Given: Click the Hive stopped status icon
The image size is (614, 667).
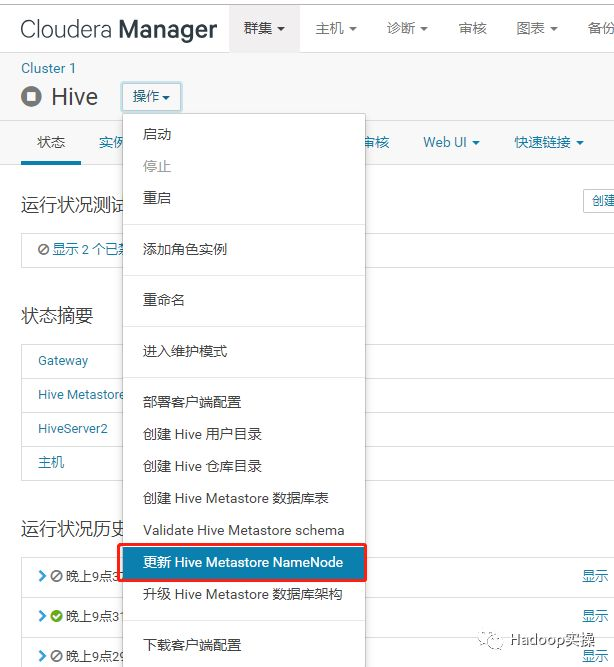Looking at the screenshot, I should pyautogui.click(x=31, y=97).
